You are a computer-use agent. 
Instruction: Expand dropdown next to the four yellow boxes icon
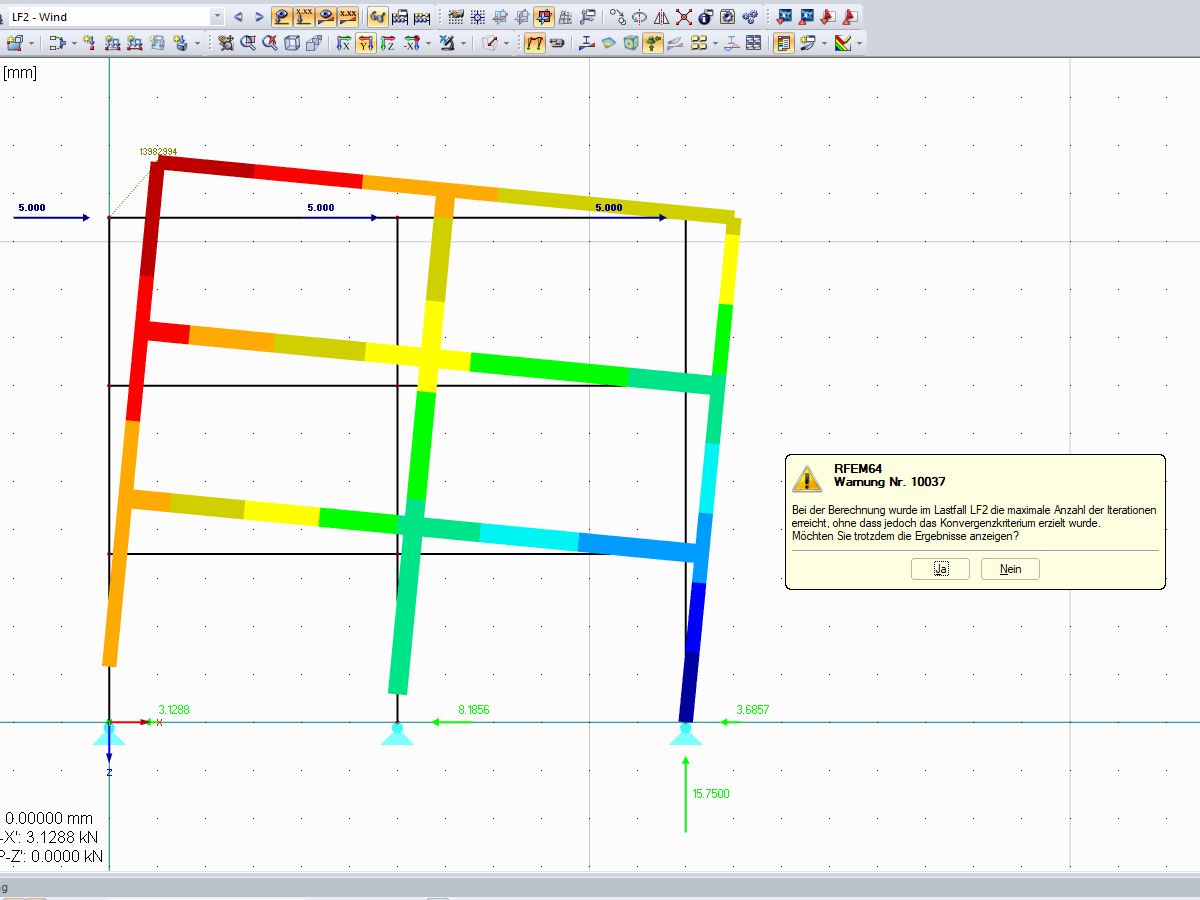click(x=715, y=43)
